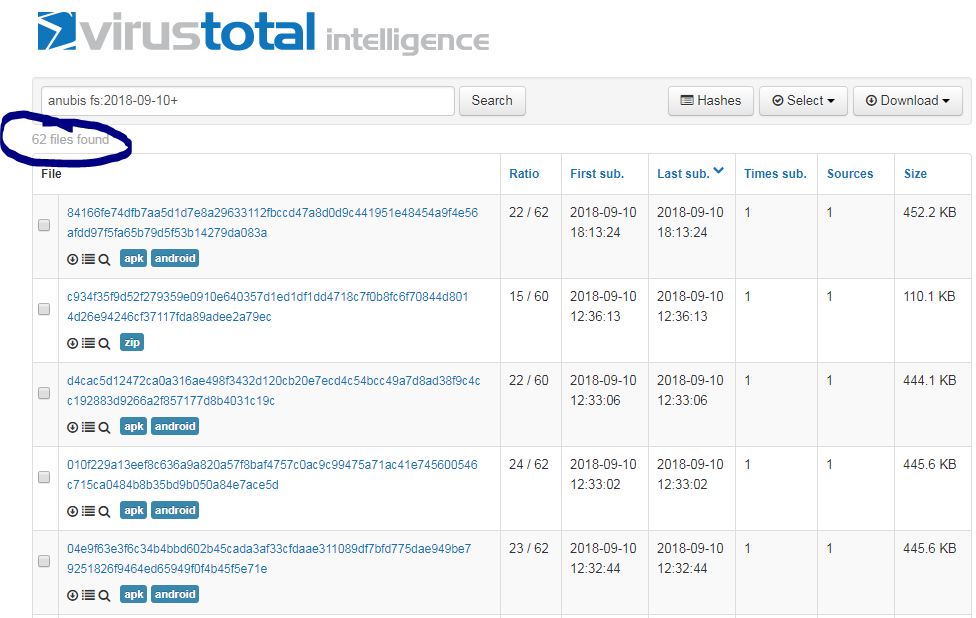Click ratio value 15 / 60

click(528, 296)
